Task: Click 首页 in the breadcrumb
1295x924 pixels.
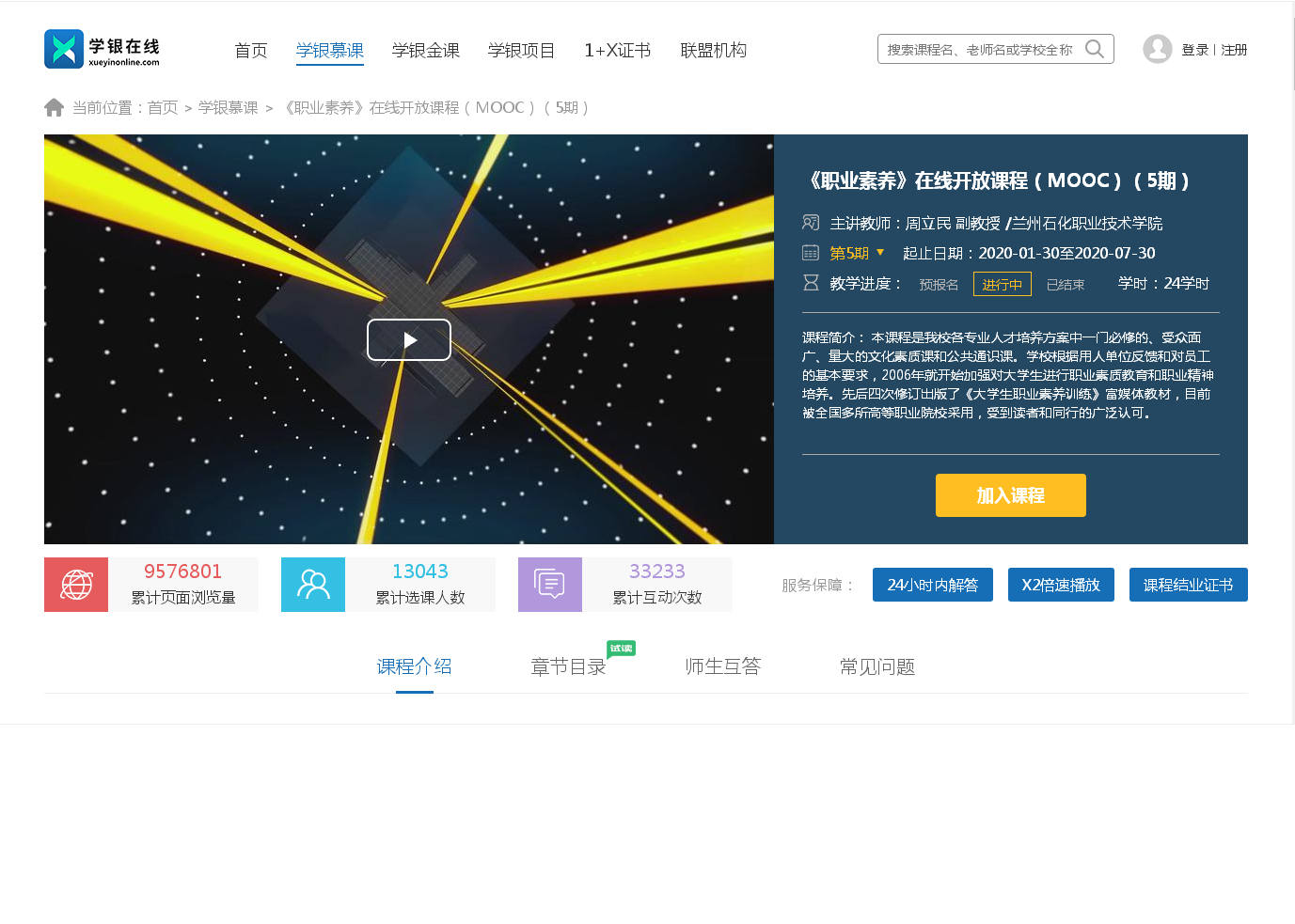Action: (163, 108)
